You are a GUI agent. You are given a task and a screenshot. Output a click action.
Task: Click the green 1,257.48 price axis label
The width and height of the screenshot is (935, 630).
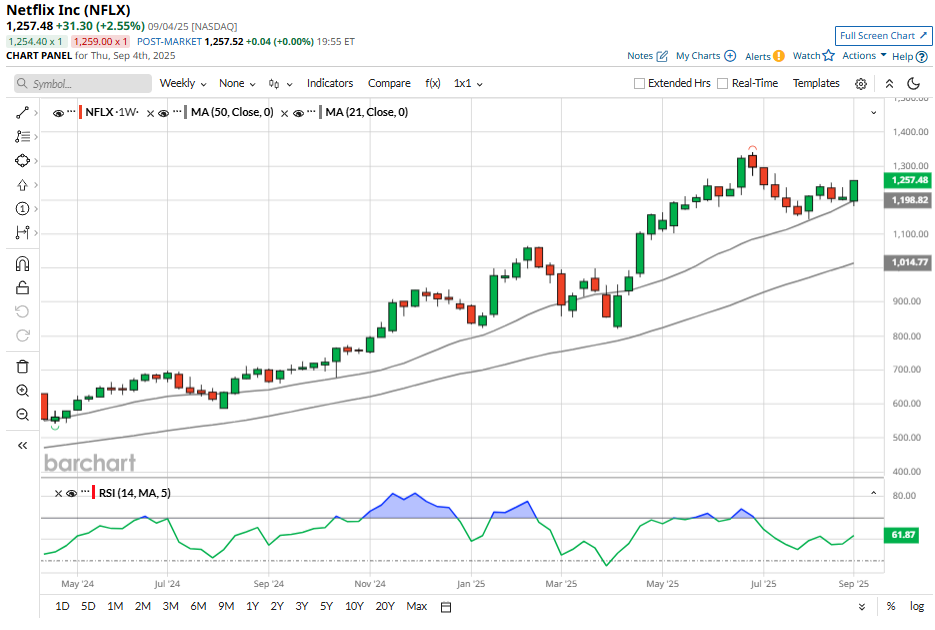click(x=907, y=180)
